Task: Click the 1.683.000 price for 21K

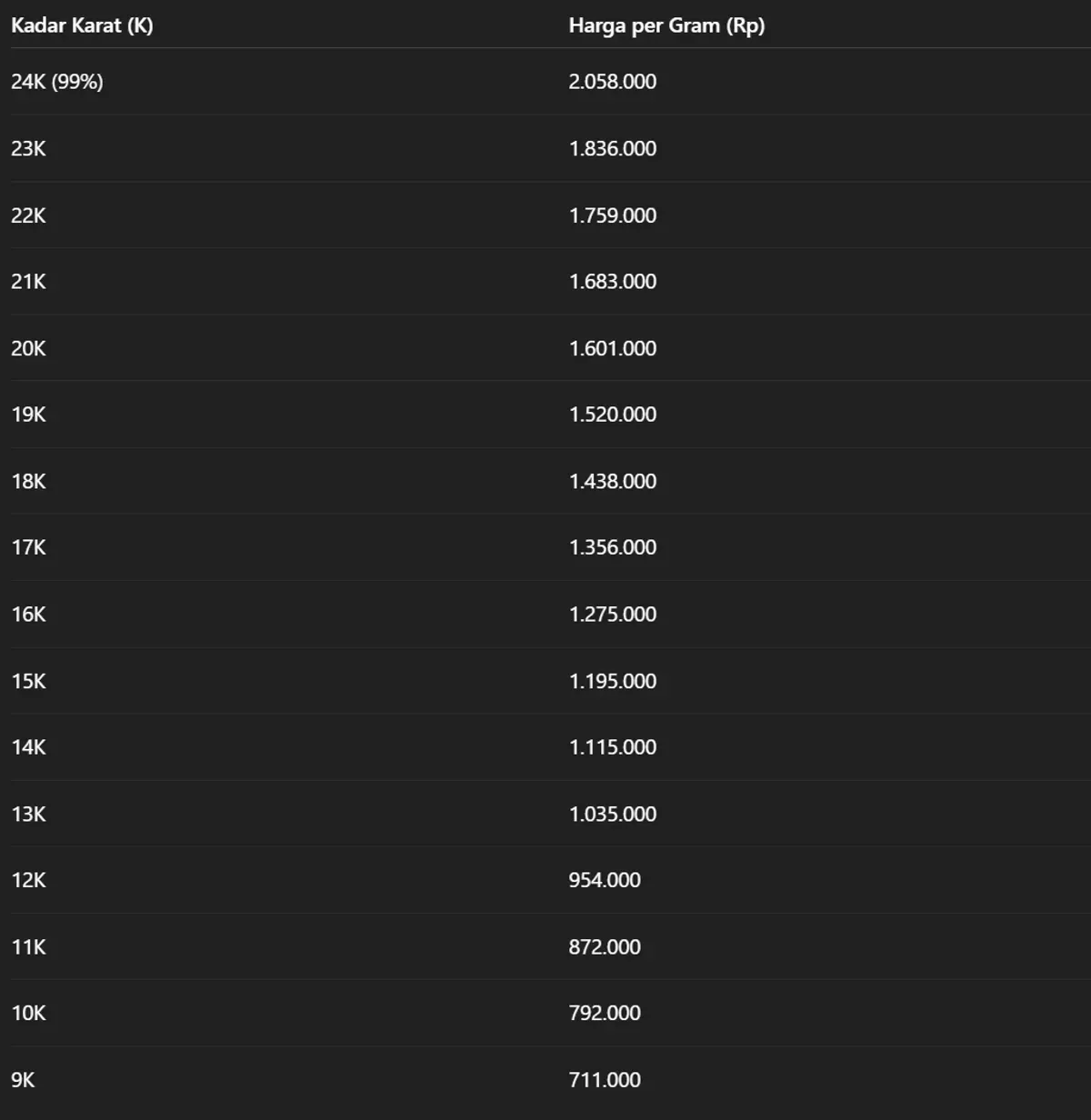Action: tap(613, 282)
